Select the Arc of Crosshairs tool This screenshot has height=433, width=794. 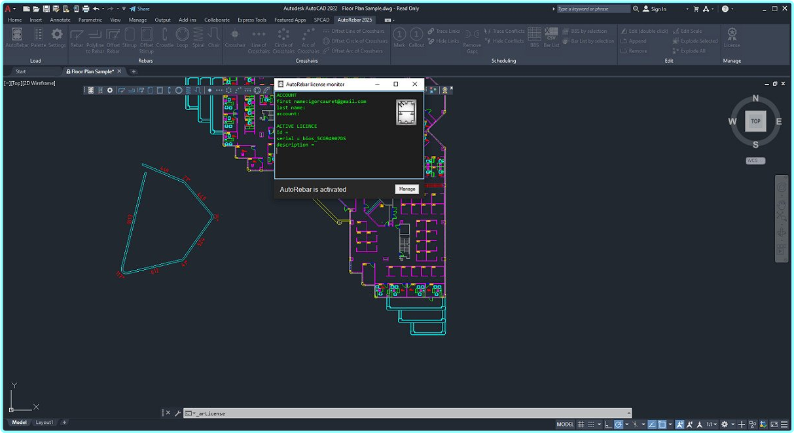(308, 41)
